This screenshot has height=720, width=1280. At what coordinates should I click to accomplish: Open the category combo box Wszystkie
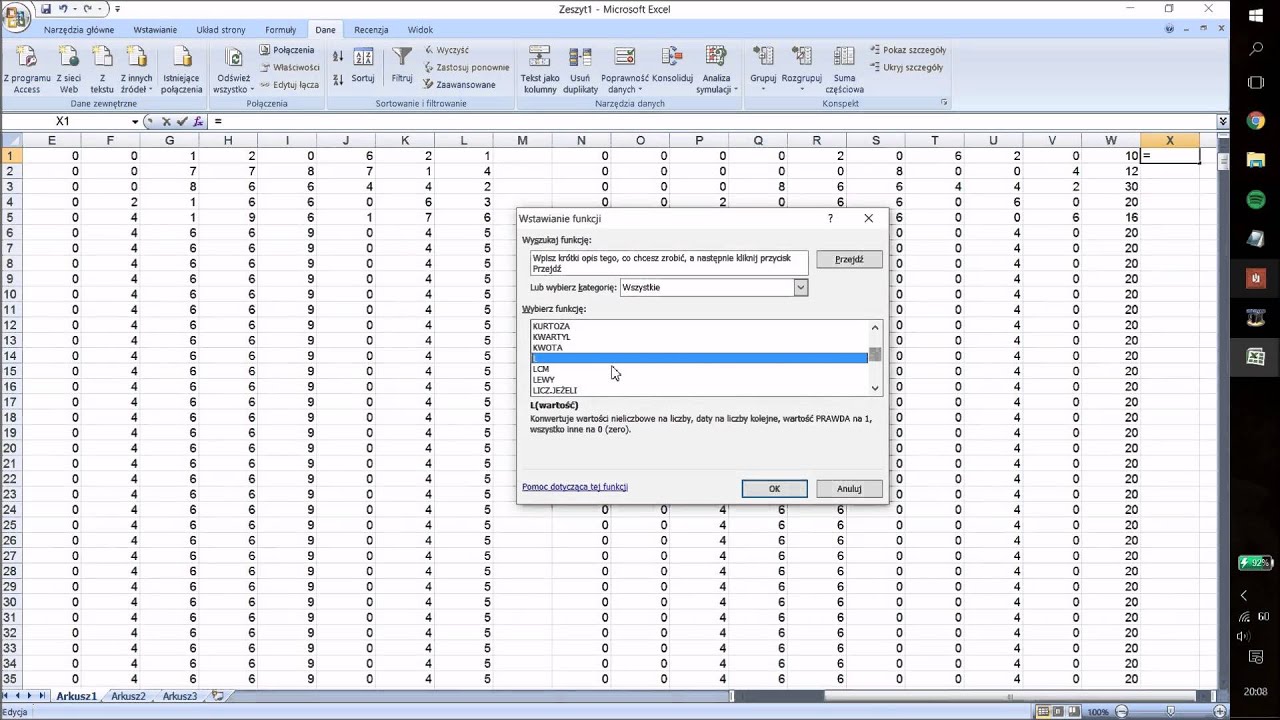(x=714, y=287)
